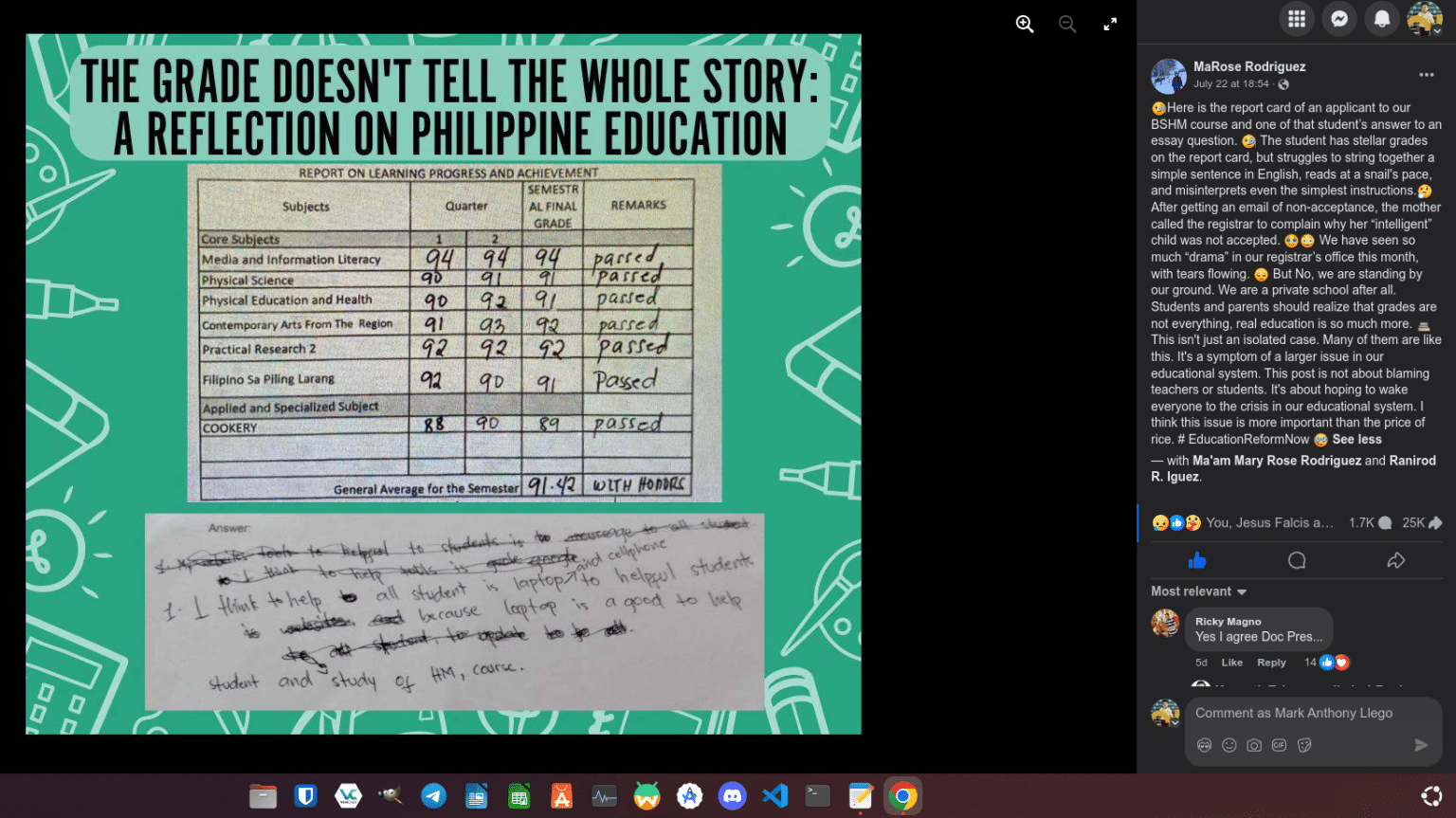
Task: Open account profile menu
Action: tap(1425, 19)
